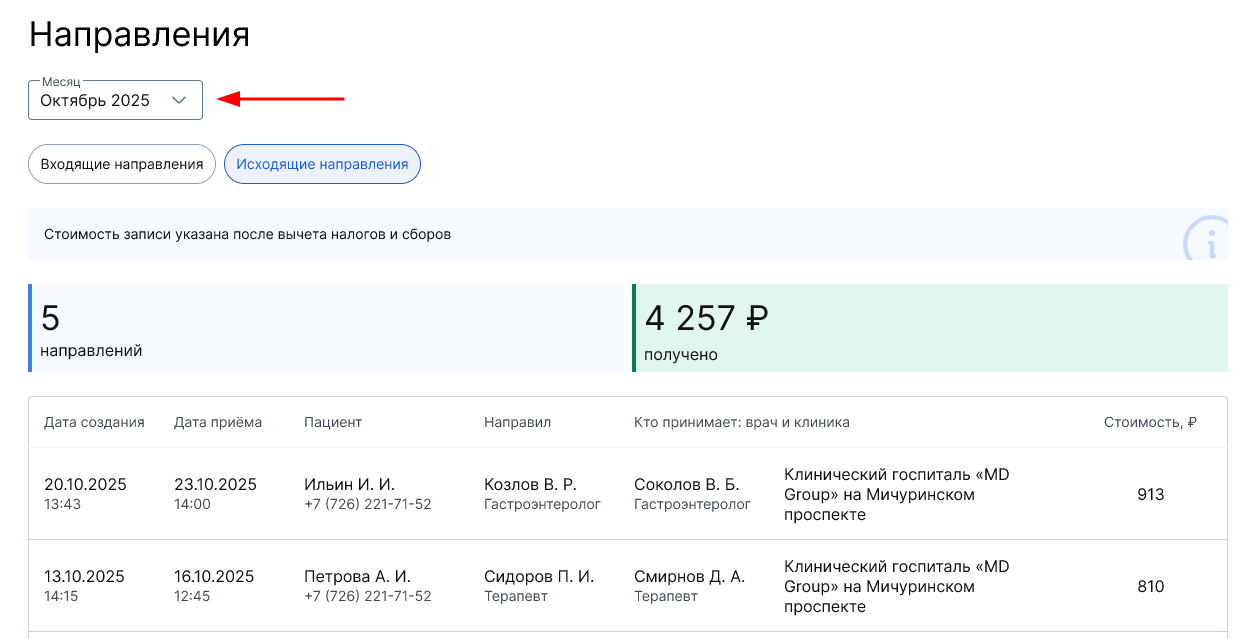Select the Исходящие направления tab
Screen dimensions: 1239x639
[322, 164]
